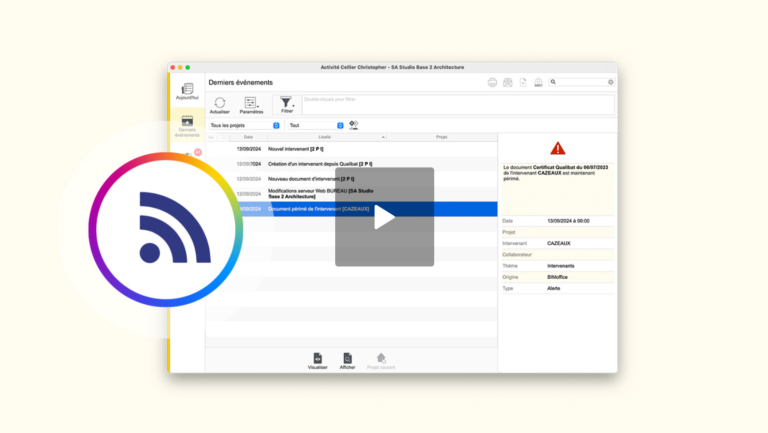This screenshot has width=768, height=433.
Task: Clear the search field with its X button
Action: [611, 82]
